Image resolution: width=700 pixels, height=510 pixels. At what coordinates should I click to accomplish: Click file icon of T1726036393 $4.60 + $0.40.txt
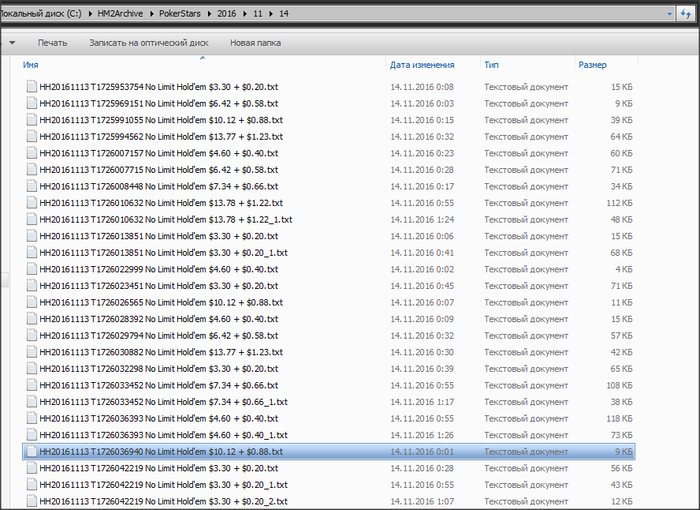31,418
